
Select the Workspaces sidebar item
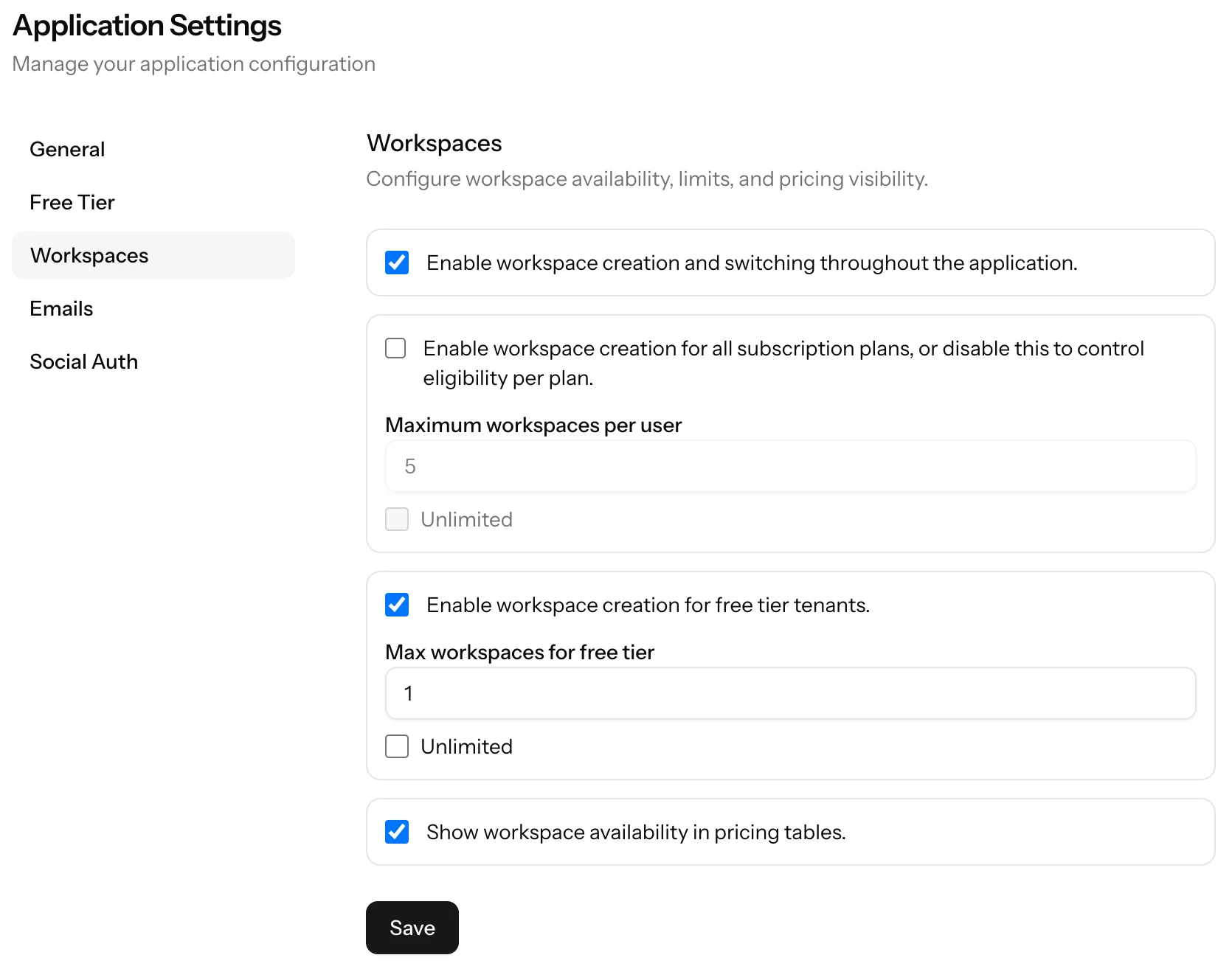pyautogui.click(x=89, y=255)
